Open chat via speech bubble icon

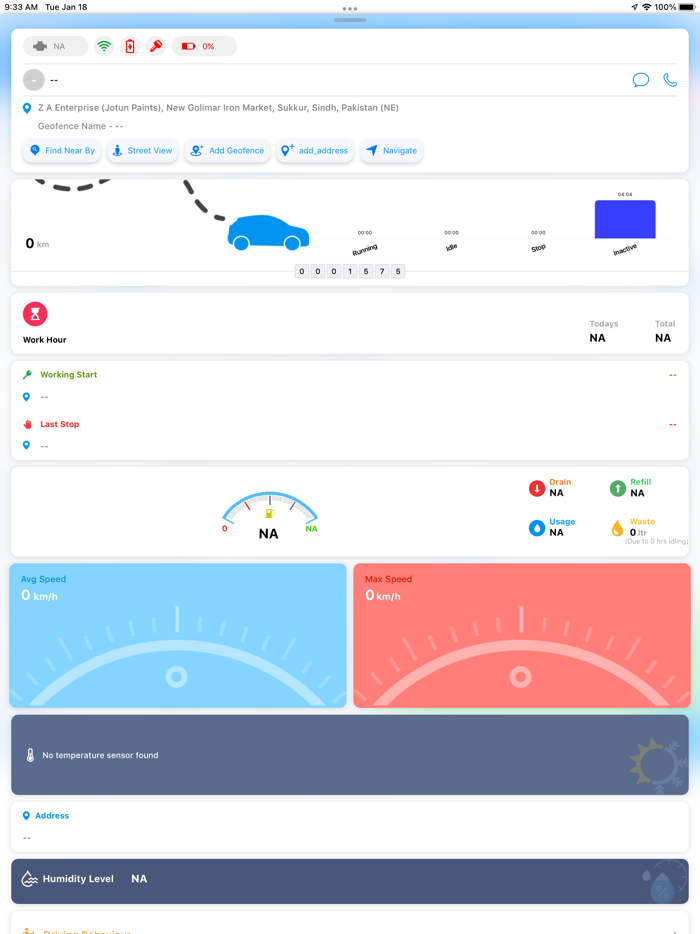(x=640, y=80)
